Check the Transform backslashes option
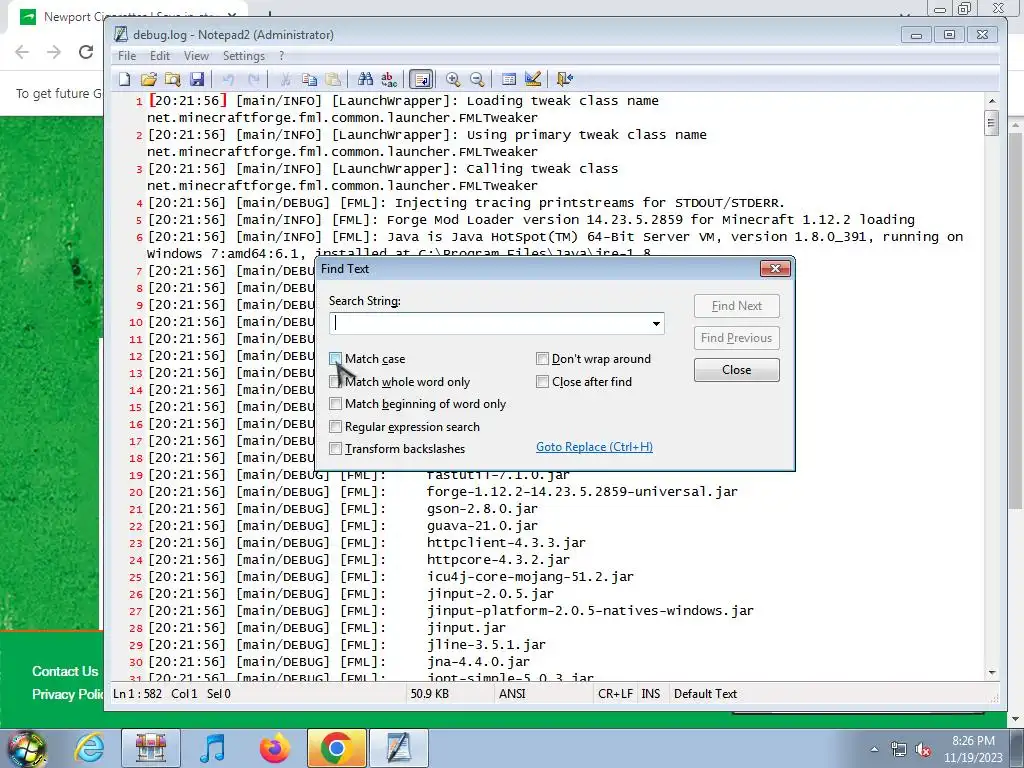This screenshot has width=1024, height=768. [x=335, y=449]
